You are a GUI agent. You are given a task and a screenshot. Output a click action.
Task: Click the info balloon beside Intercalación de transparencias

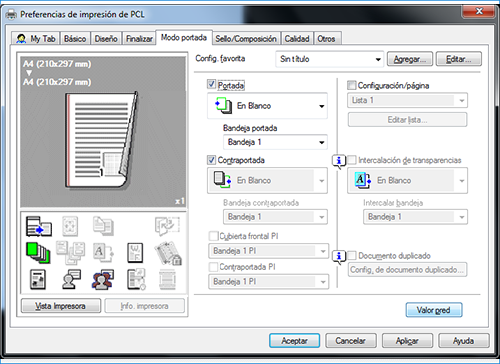pos(339,162)
